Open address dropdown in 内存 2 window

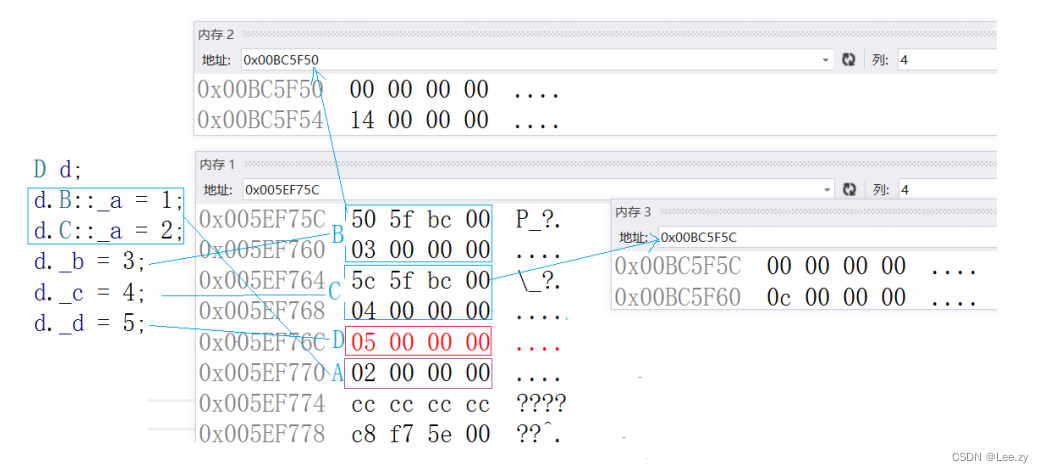pos(826,60)
